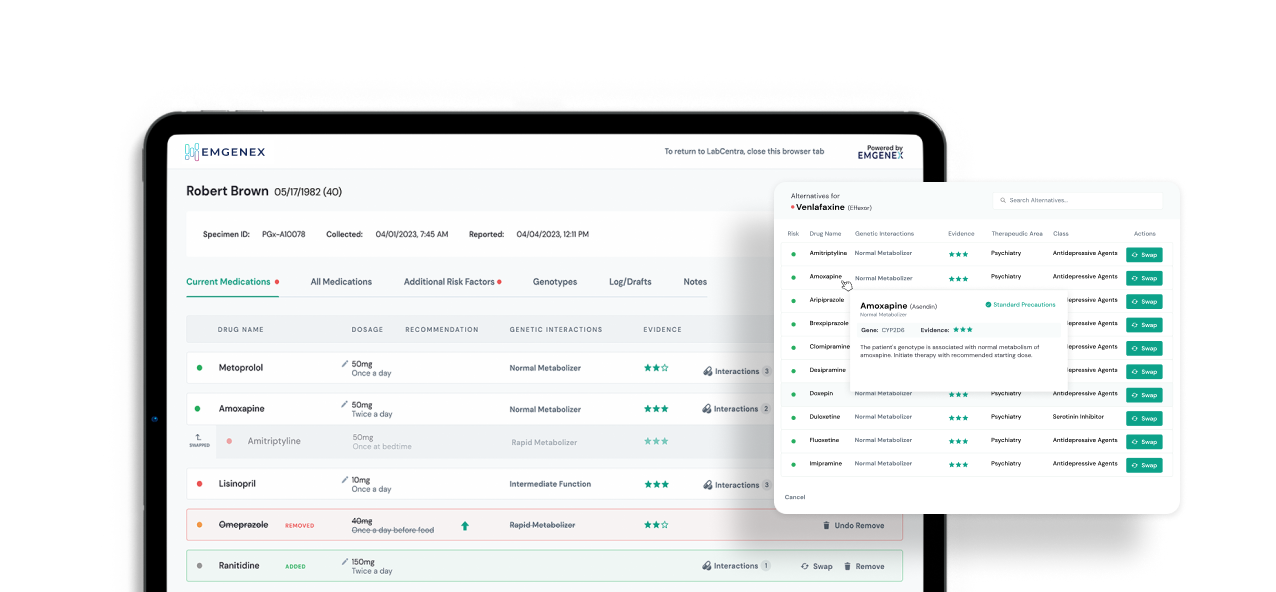The width and height of the screenshot is (1276, 592).
Task: Click the Drug Name column header in medications table
Action: click(241, 329)
